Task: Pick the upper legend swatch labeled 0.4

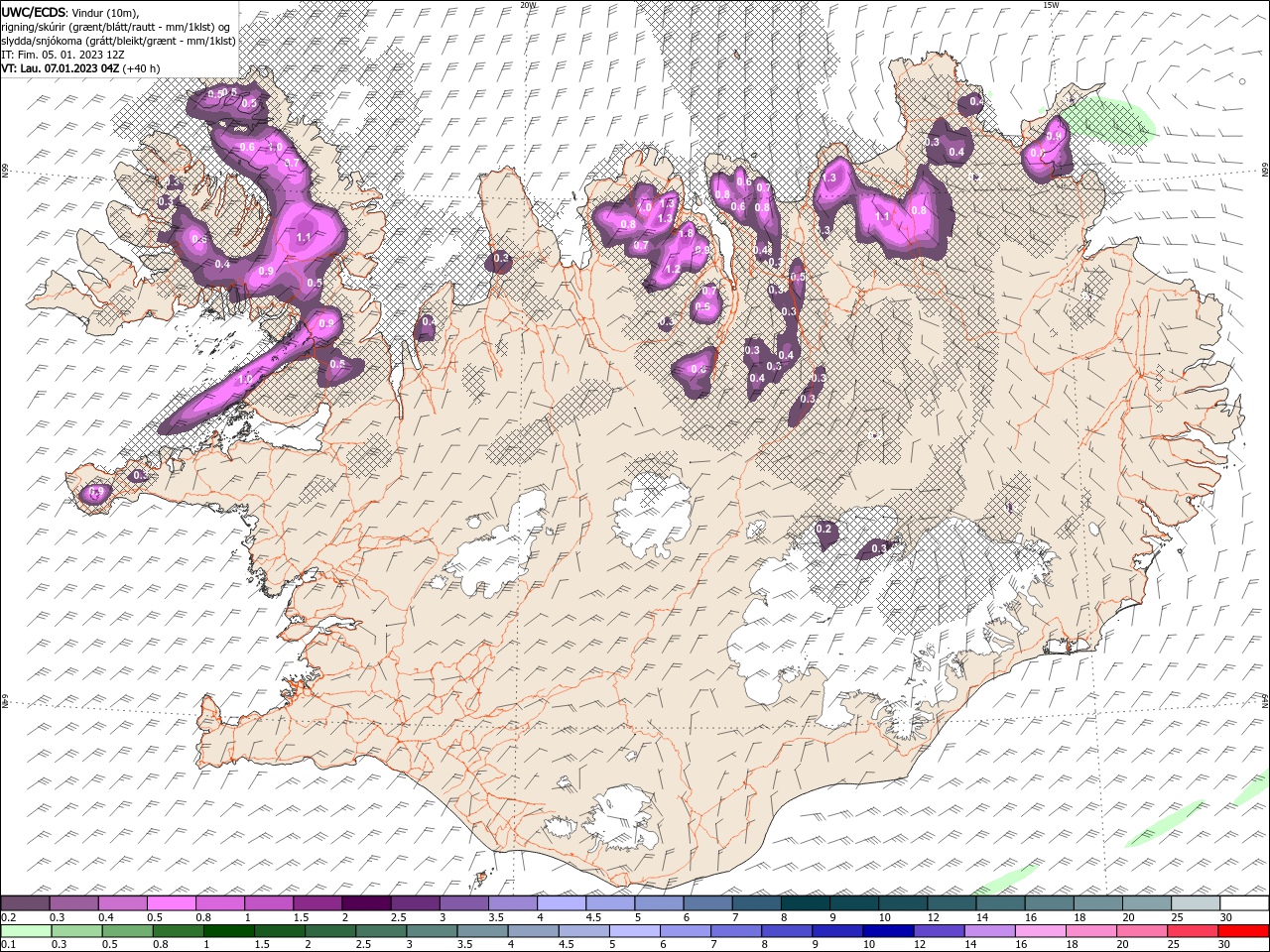Action: [123, 903]
